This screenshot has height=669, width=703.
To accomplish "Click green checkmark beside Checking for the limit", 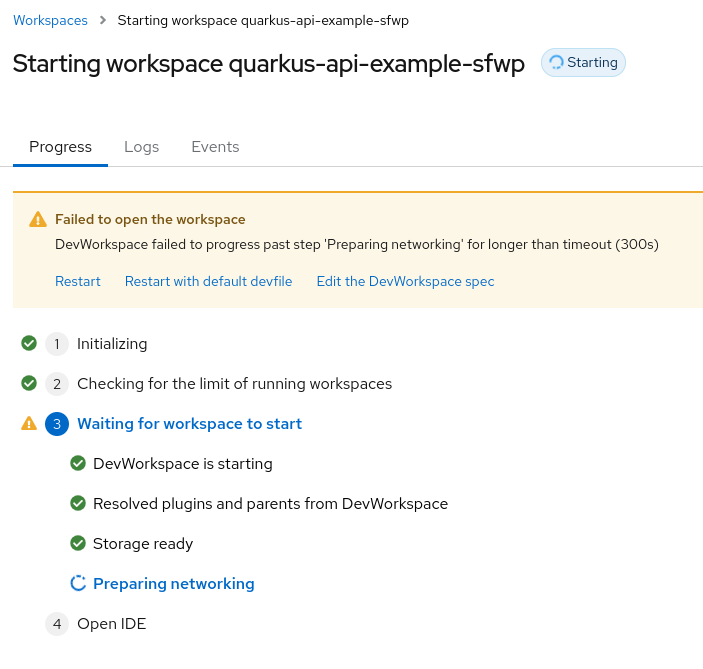I will point(29,383).
